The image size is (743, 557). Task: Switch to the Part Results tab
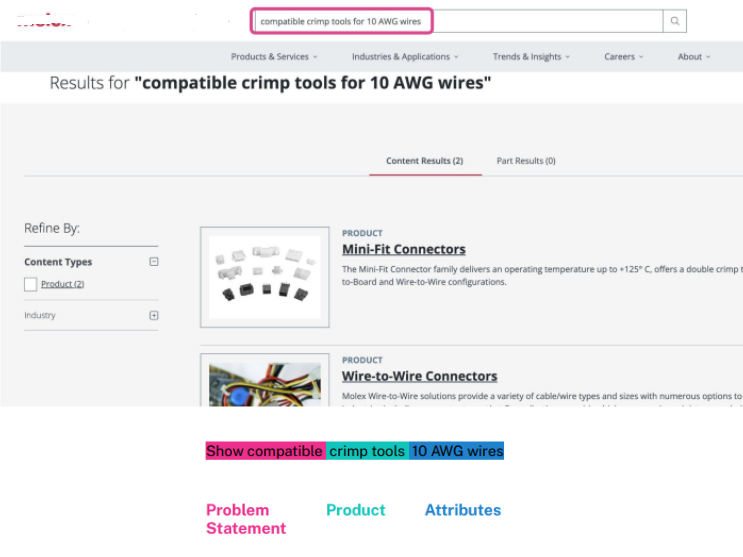[526, 161]
